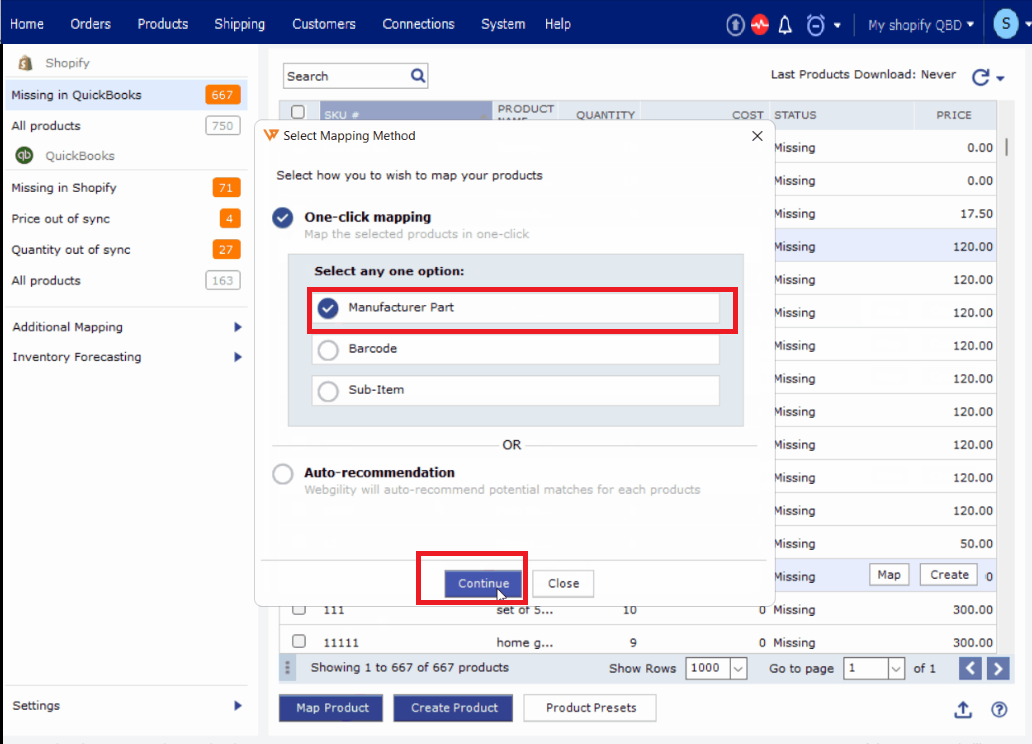Image resolution: width=1032 pixels, height=744 pixels.
Task: Open the red activity monitor icon
Action: pyautogui.click(x=760, y=25)
